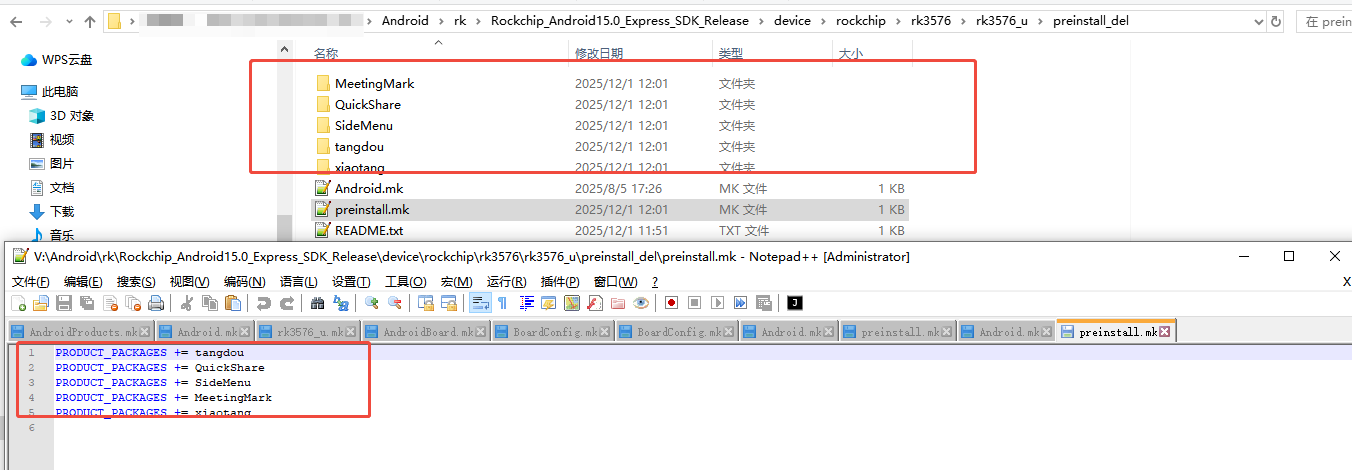Play back the recorded macro
This screenshot has width=1352, height=470.
[x=717, y=303]
